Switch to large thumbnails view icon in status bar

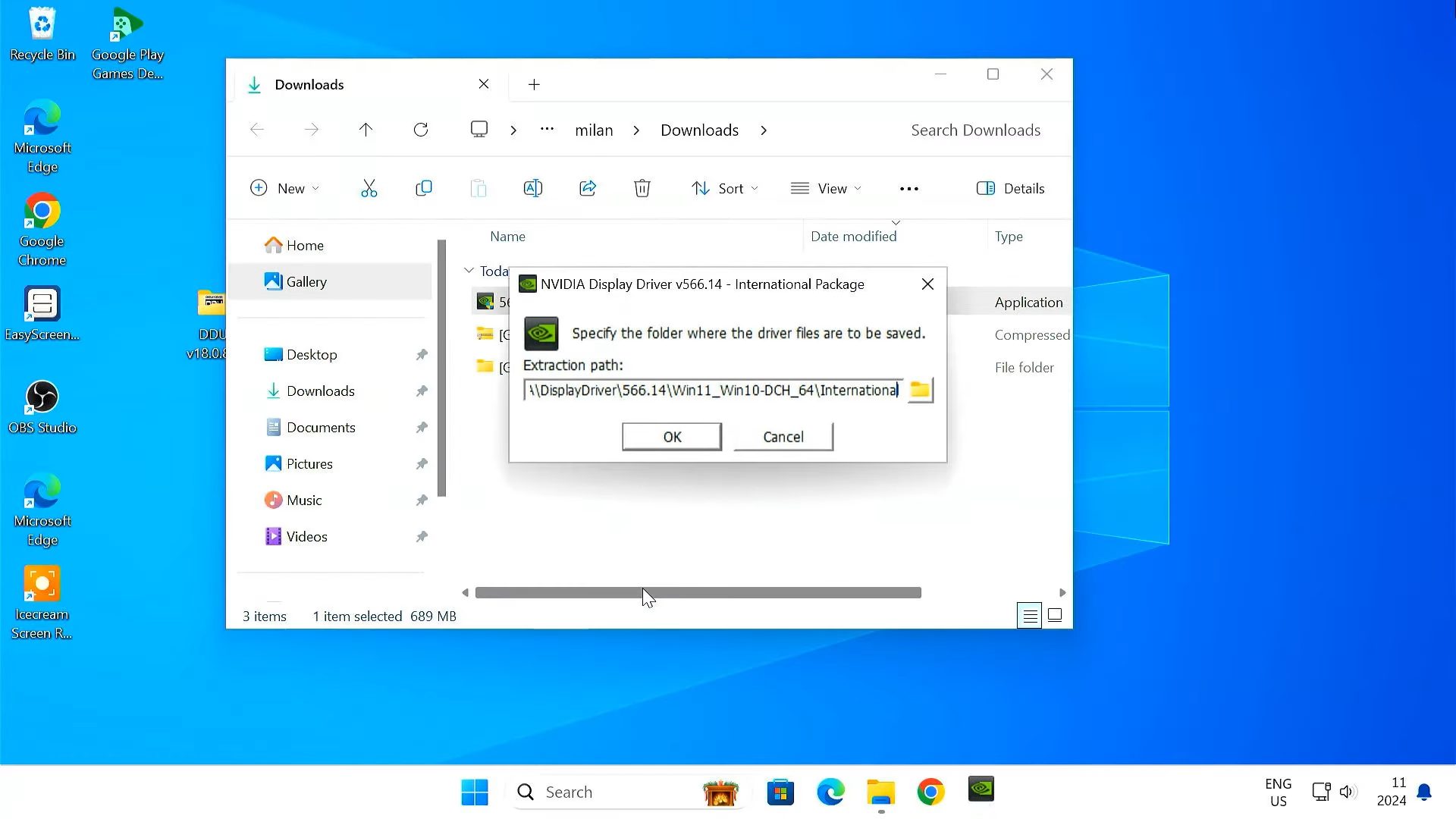pos(1055,616)
